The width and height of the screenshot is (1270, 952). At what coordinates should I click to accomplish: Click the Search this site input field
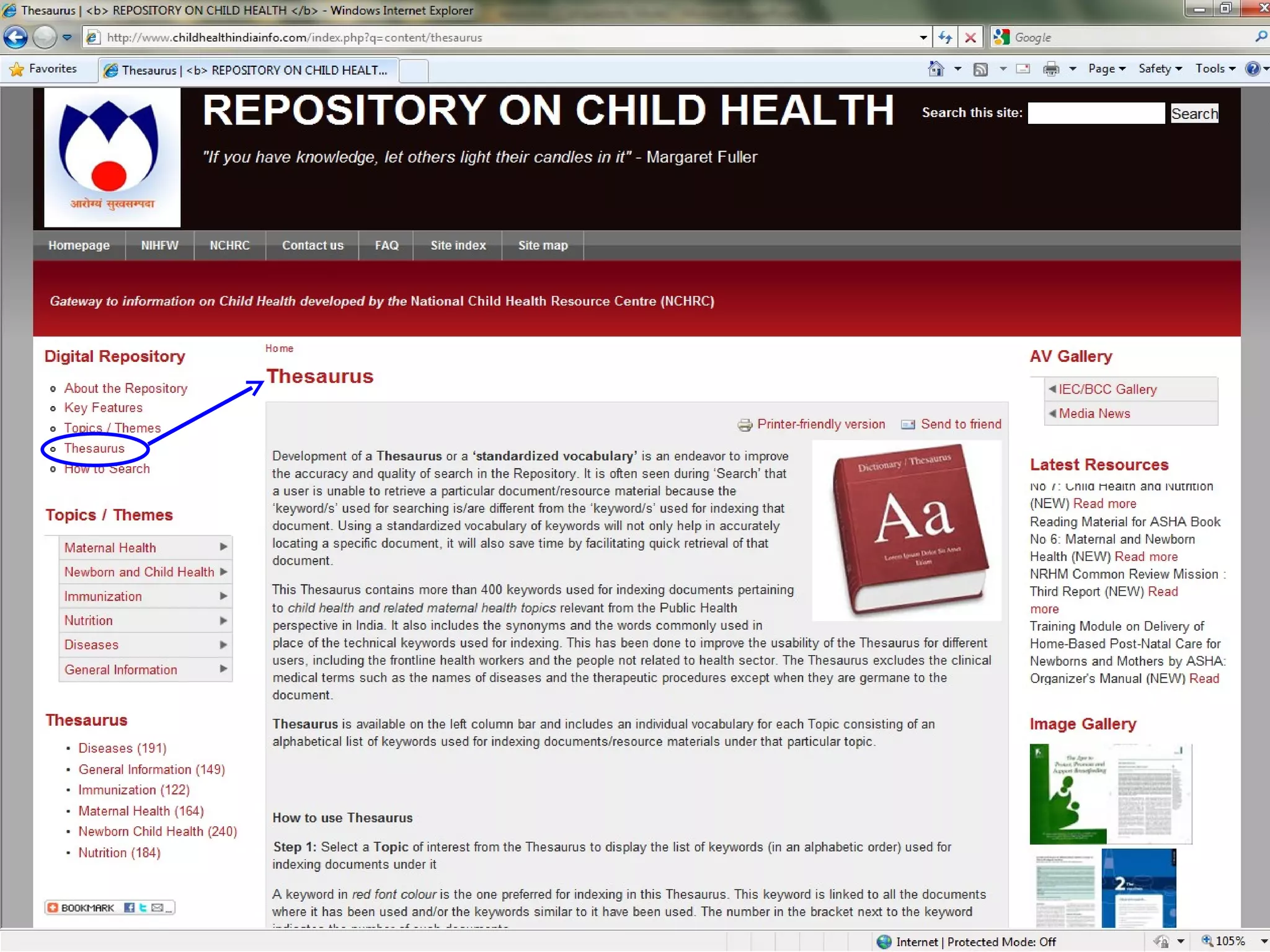[1096, 113]
